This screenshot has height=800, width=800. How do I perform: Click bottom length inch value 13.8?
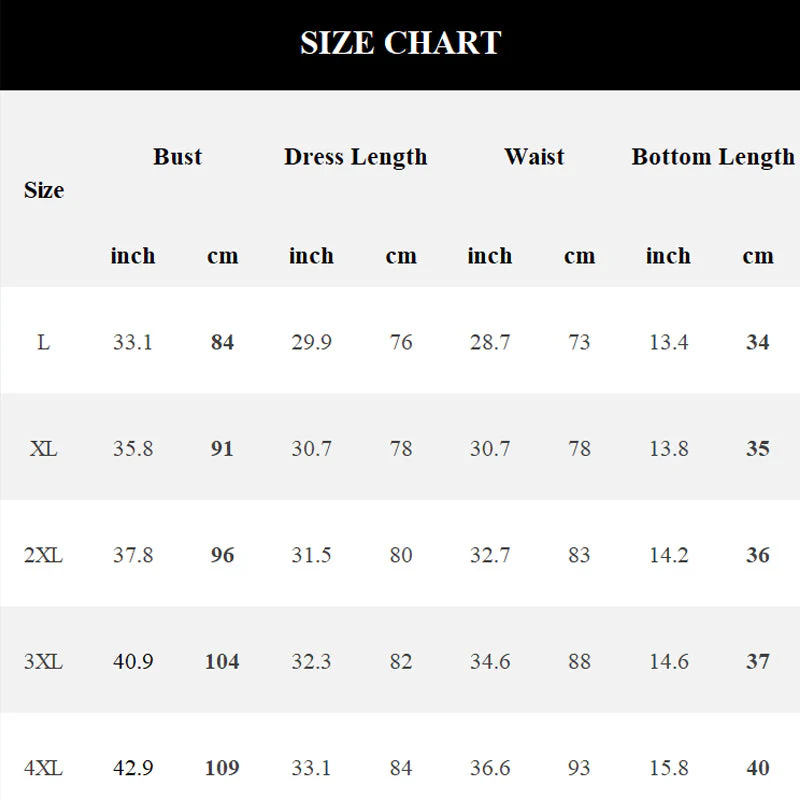point(669,448)
